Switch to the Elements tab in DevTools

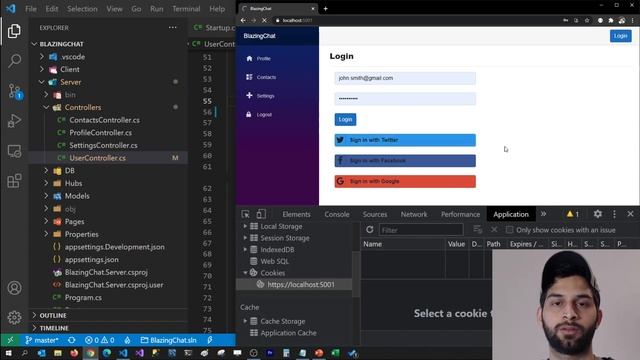pyautogui.click(x=296, y=214)
